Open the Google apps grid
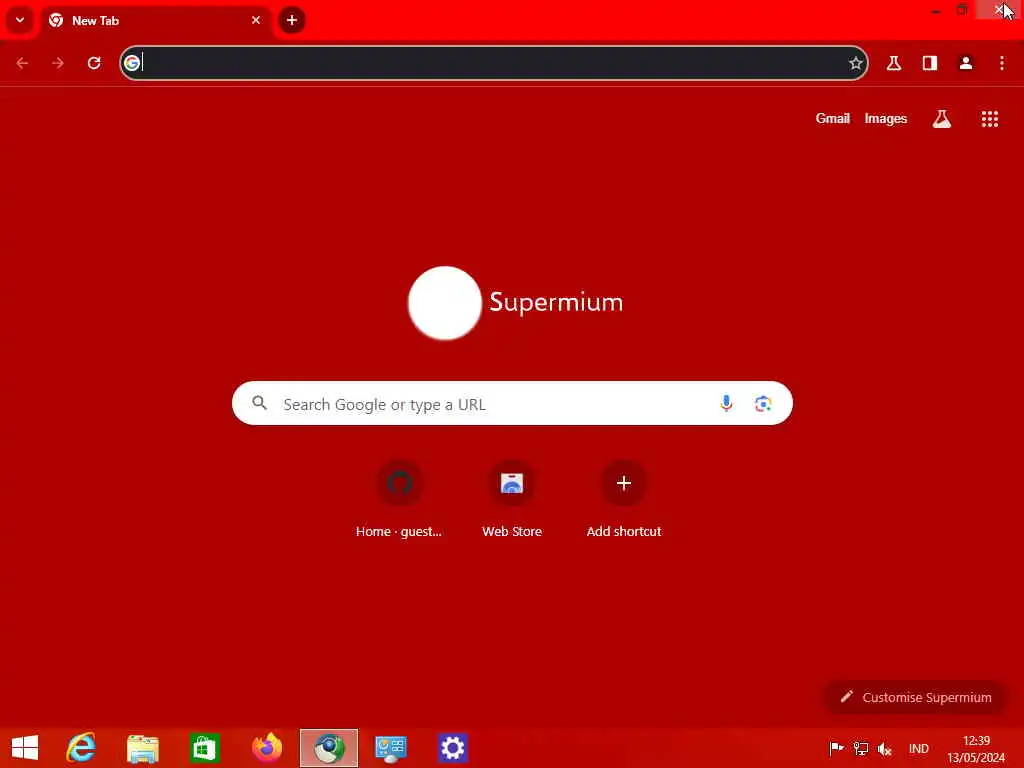The image size is (1024, 768). point(990,119)
